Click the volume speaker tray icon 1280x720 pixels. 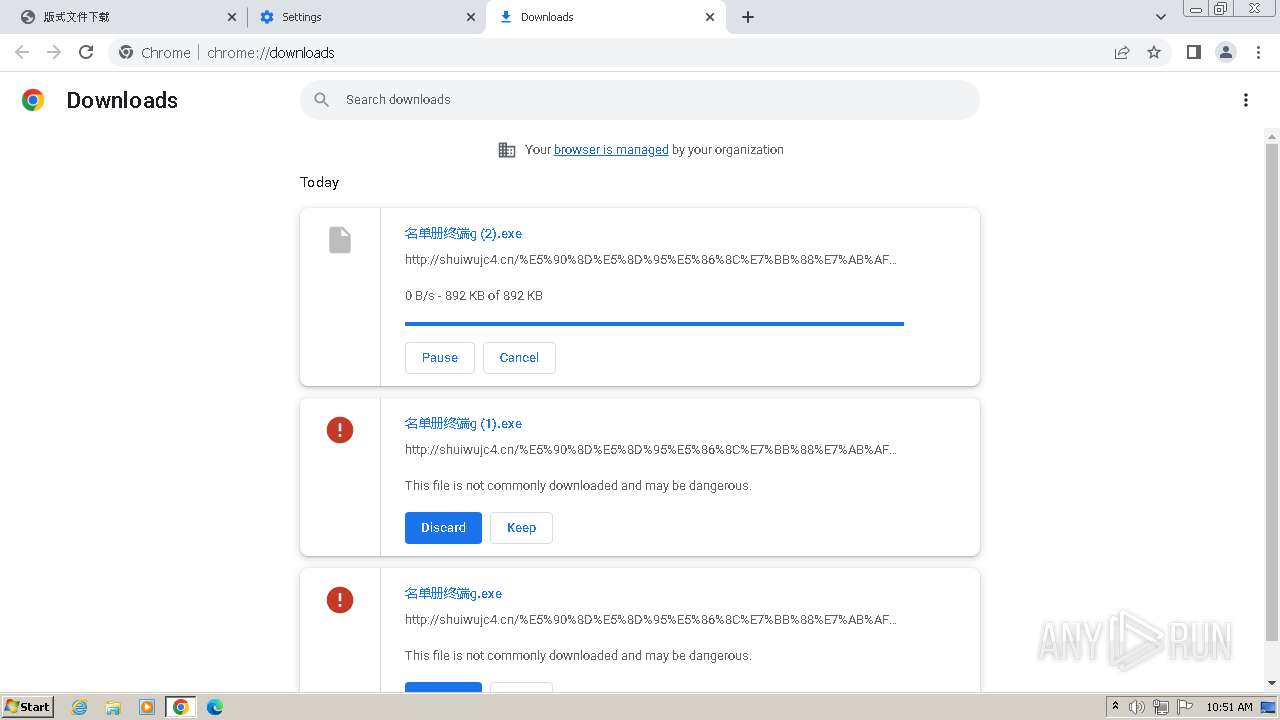click(x=1137, y=707)
